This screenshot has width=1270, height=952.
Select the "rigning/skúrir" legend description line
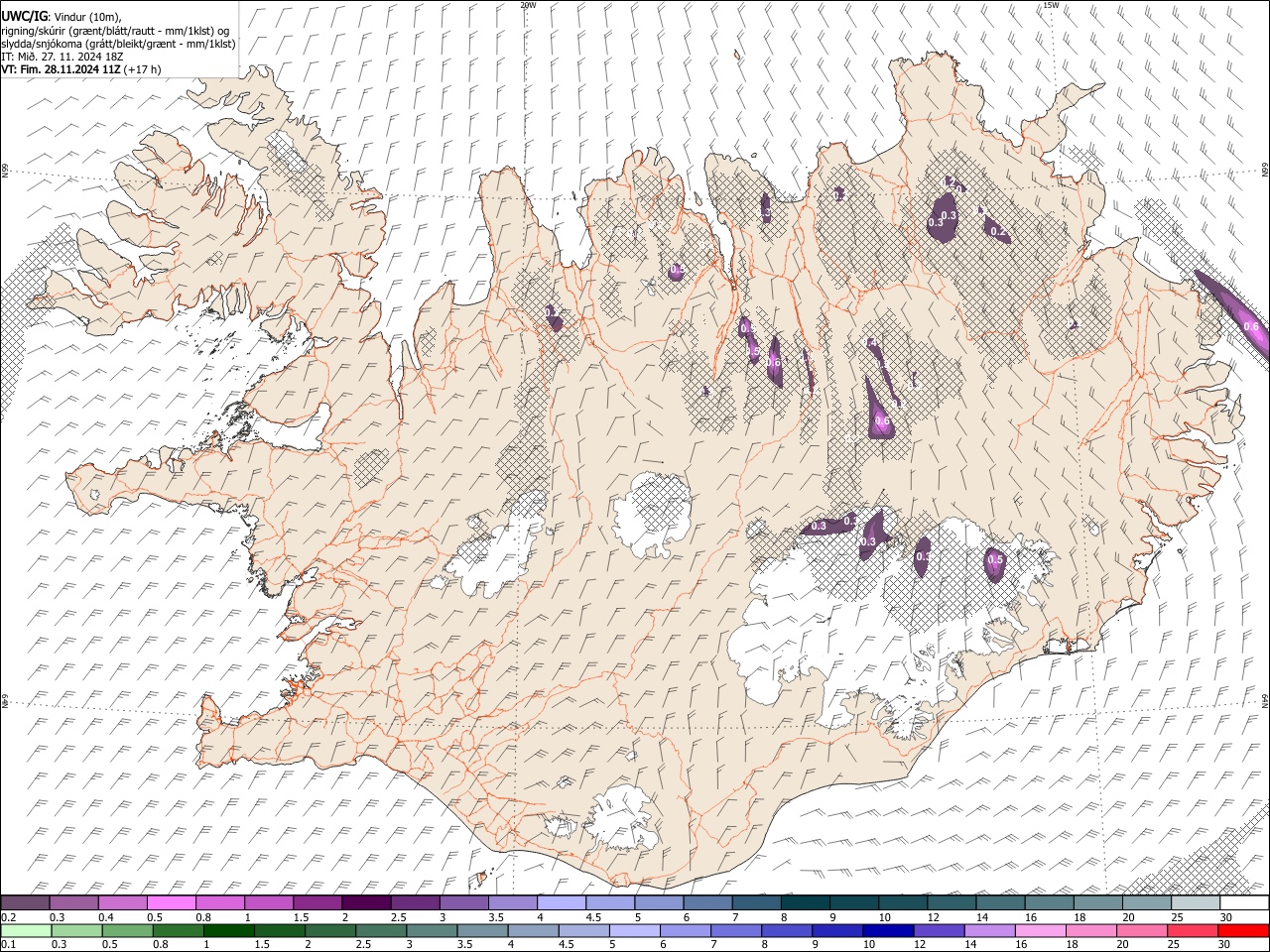(115, 31)
